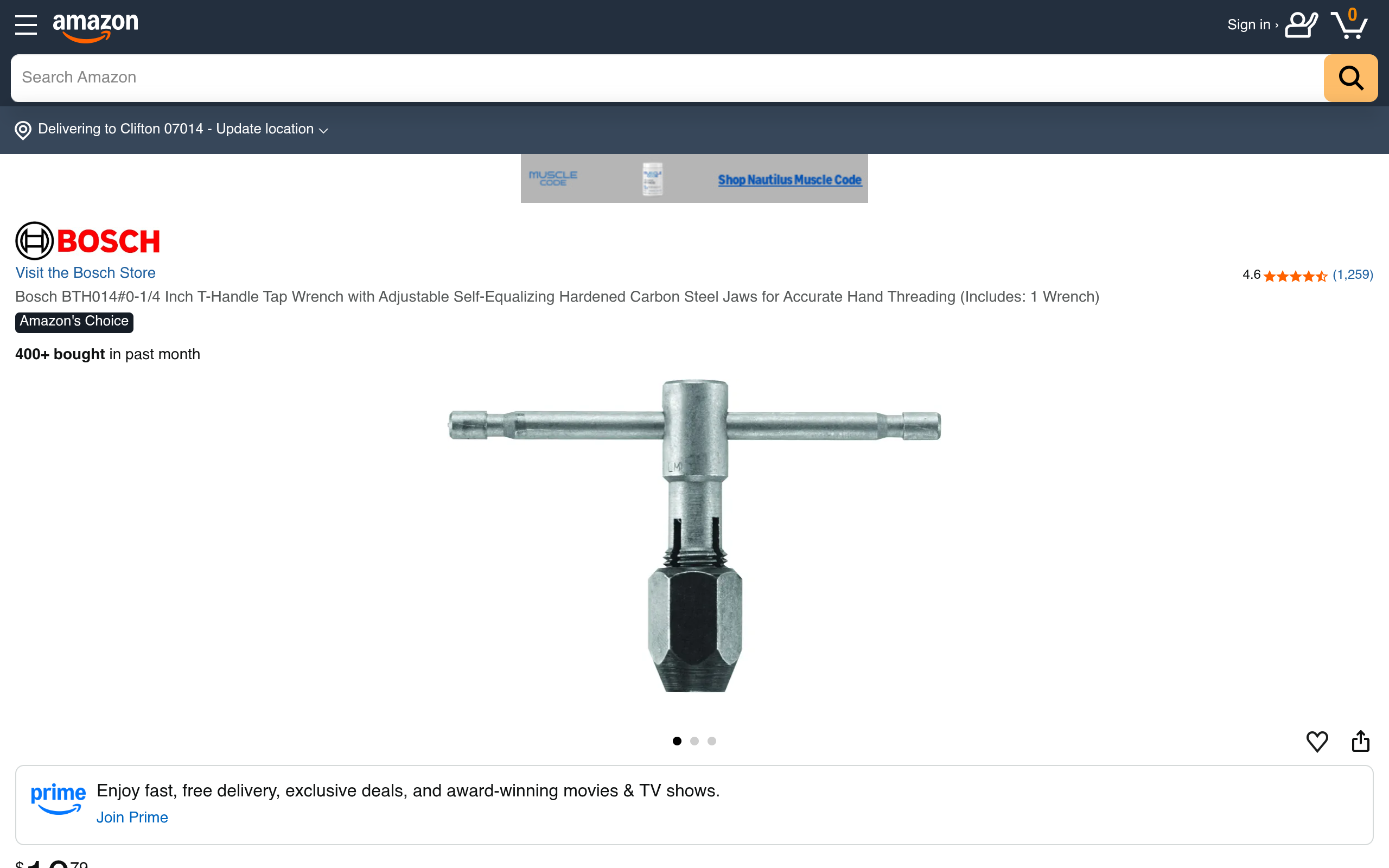Image resolution: width=1389 pixels, height=868 pixels.
Task: Click the Muscle Code ad product thumbnail
Action: pos(653,178)
